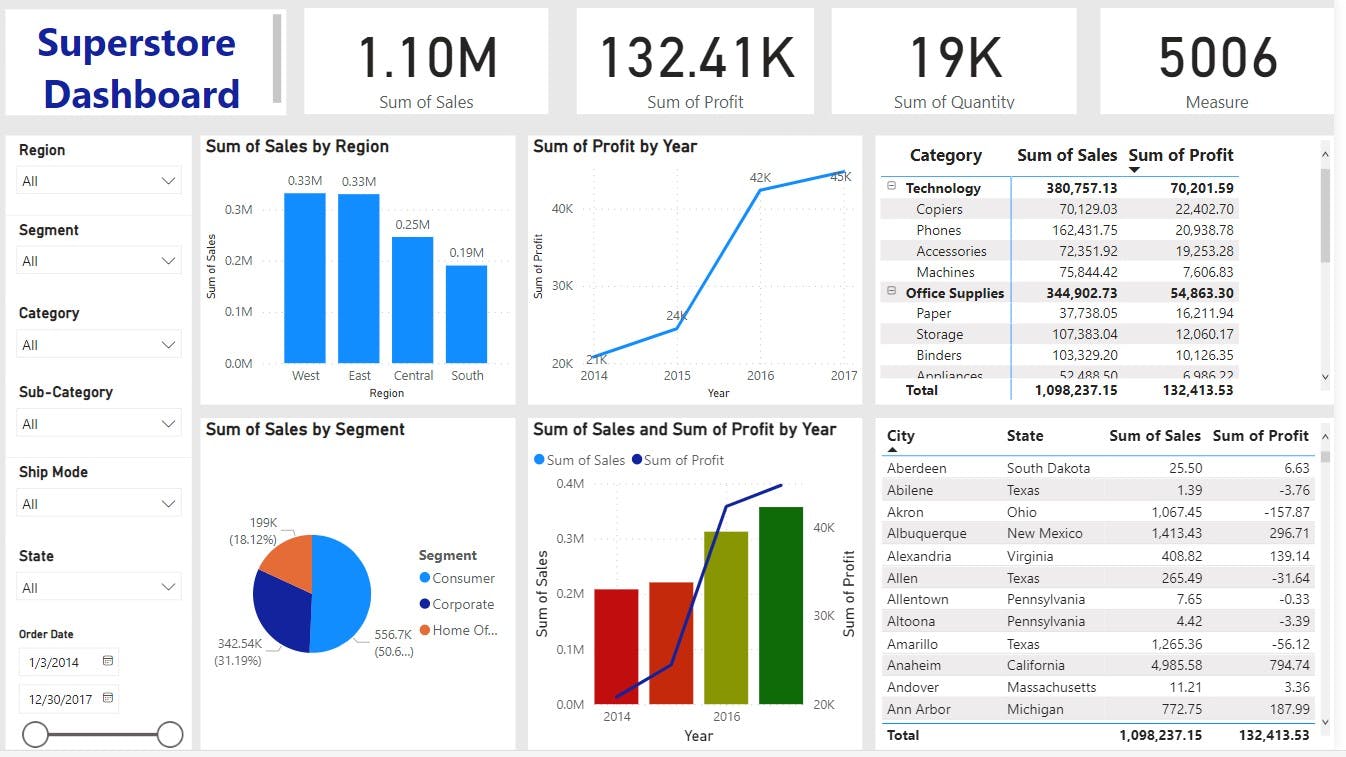Screen dimensions: 1346x757
Task: Open the Sub-Category slicer dropdown
Action: click(100, 424)
